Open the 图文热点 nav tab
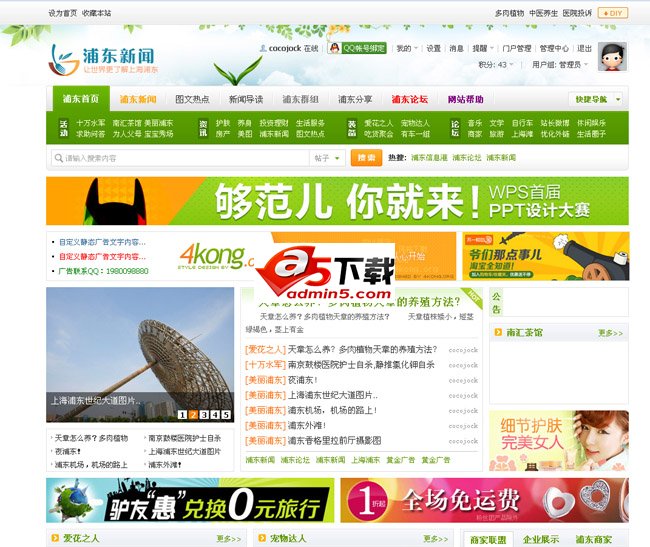 click(x=192, y=99)
